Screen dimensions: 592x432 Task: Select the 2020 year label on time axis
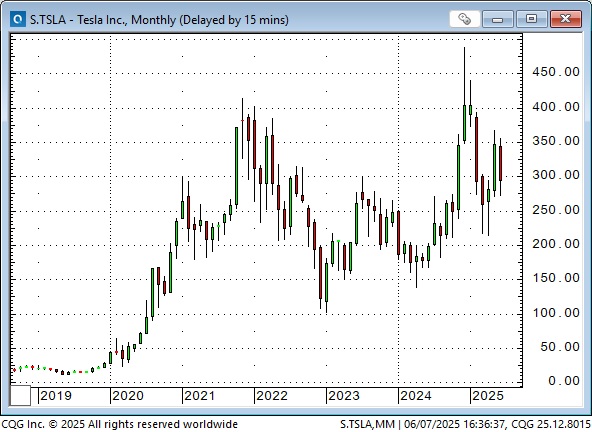(128, 396)
